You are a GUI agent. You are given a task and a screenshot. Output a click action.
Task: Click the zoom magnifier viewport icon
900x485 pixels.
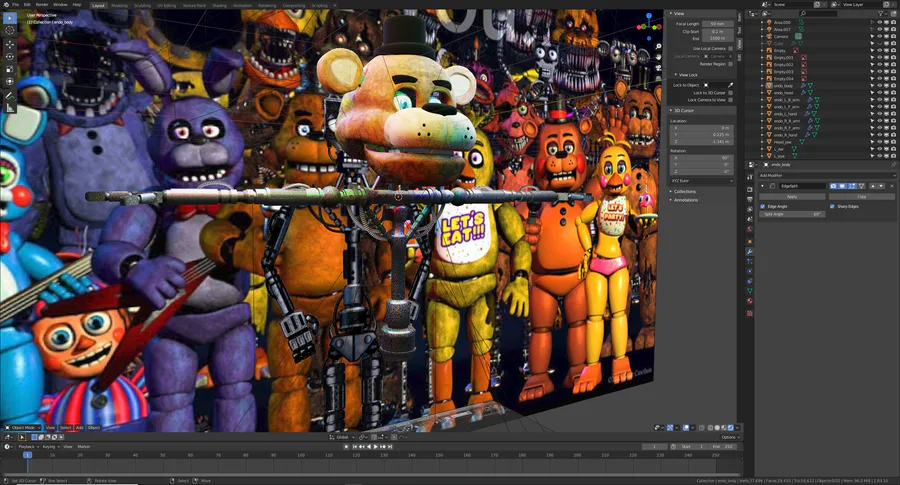tap(658, 46)
